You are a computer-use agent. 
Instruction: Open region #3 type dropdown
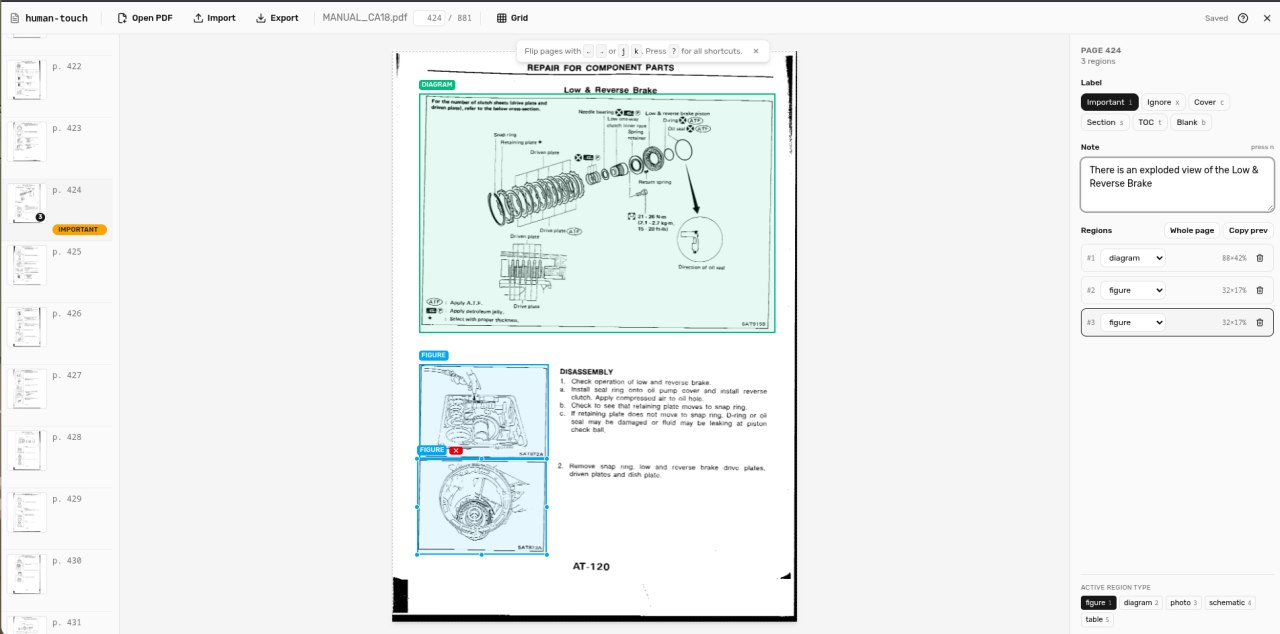1133,323
